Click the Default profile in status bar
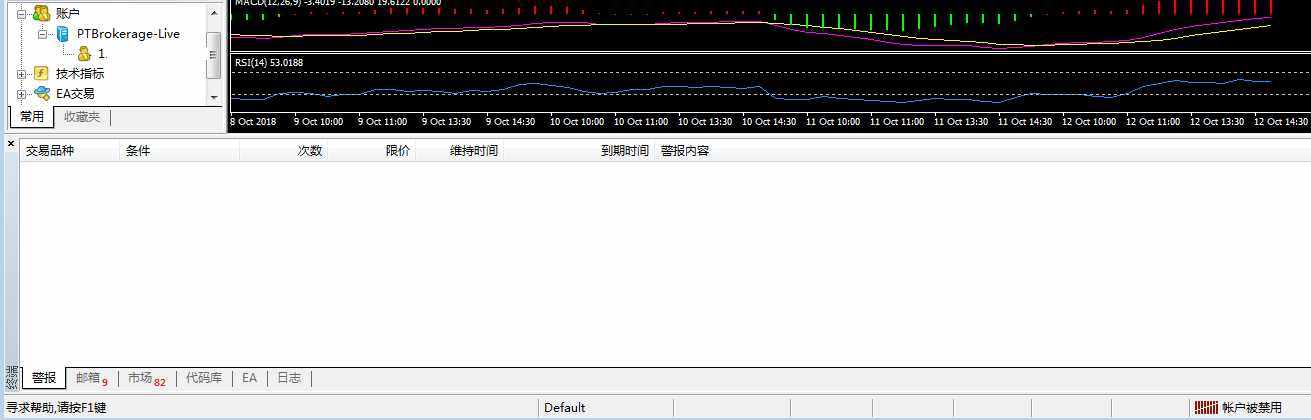1311x420 pixels. [x=565, y=408]
